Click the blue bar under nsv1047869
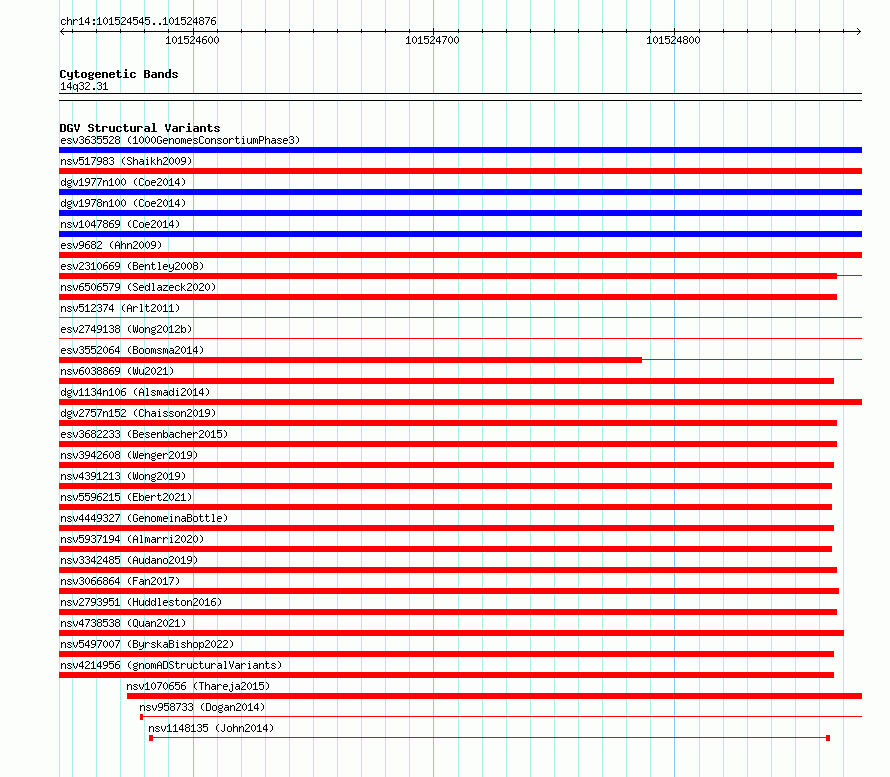890x777 pixels. (460, 234)
